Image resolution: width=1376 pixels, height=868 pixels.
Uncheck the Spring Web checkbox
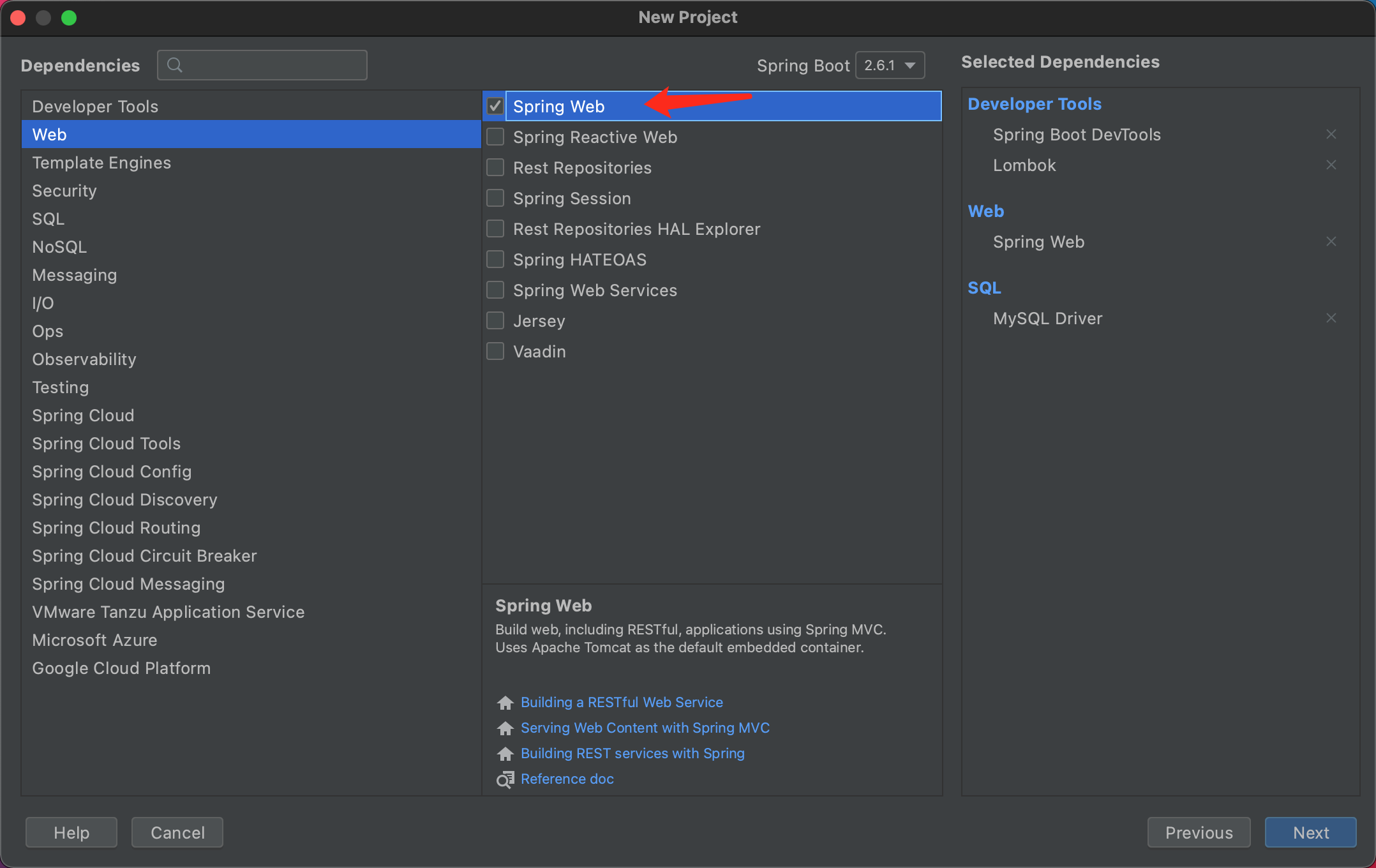point(495,106)
